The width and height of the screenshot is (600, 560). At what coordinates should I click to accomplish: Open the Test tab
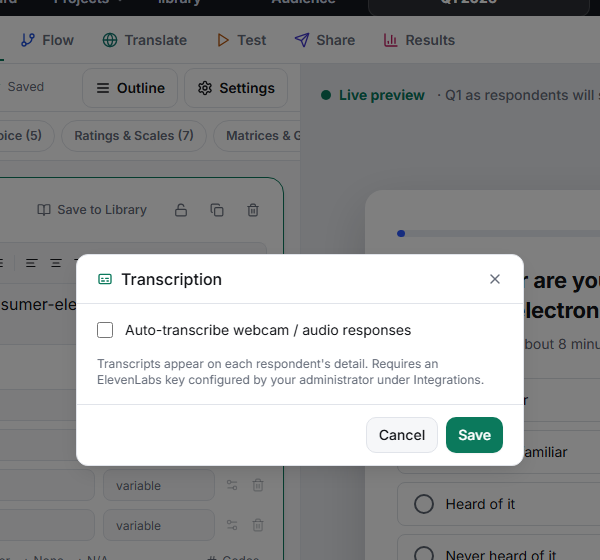[241, 40]
